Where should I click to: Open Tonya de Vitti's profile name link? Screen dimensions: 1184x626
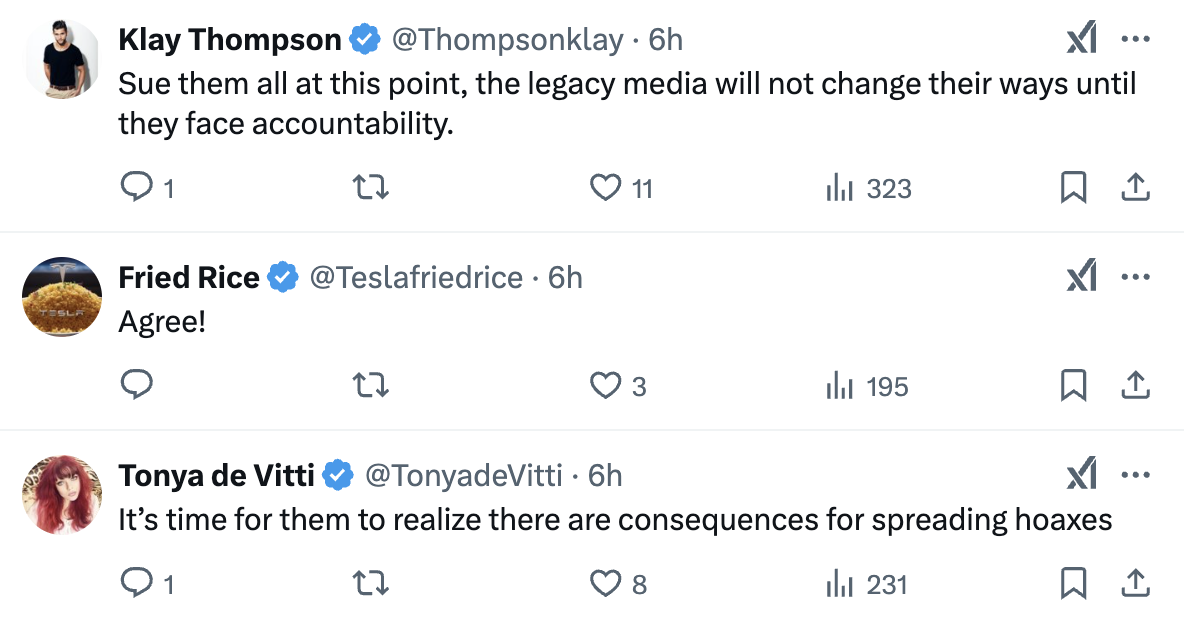point(216,476)
